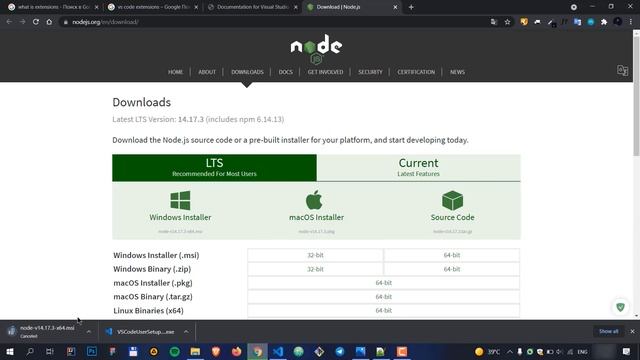Open the notification center in the taskbar
The width and height of the screenshot is (640, 360).
(x=626, y=351)
